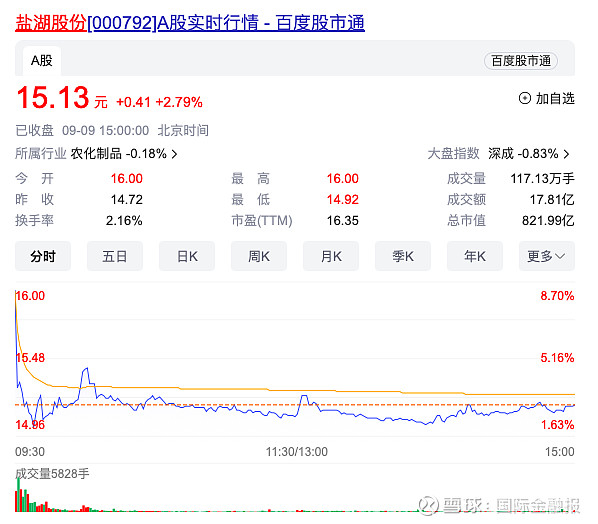Image resolution: width=598 pixels, height=524 pixels.
Task: Expand the 深成 -0.83% chevron arrow
Action: 567,154
